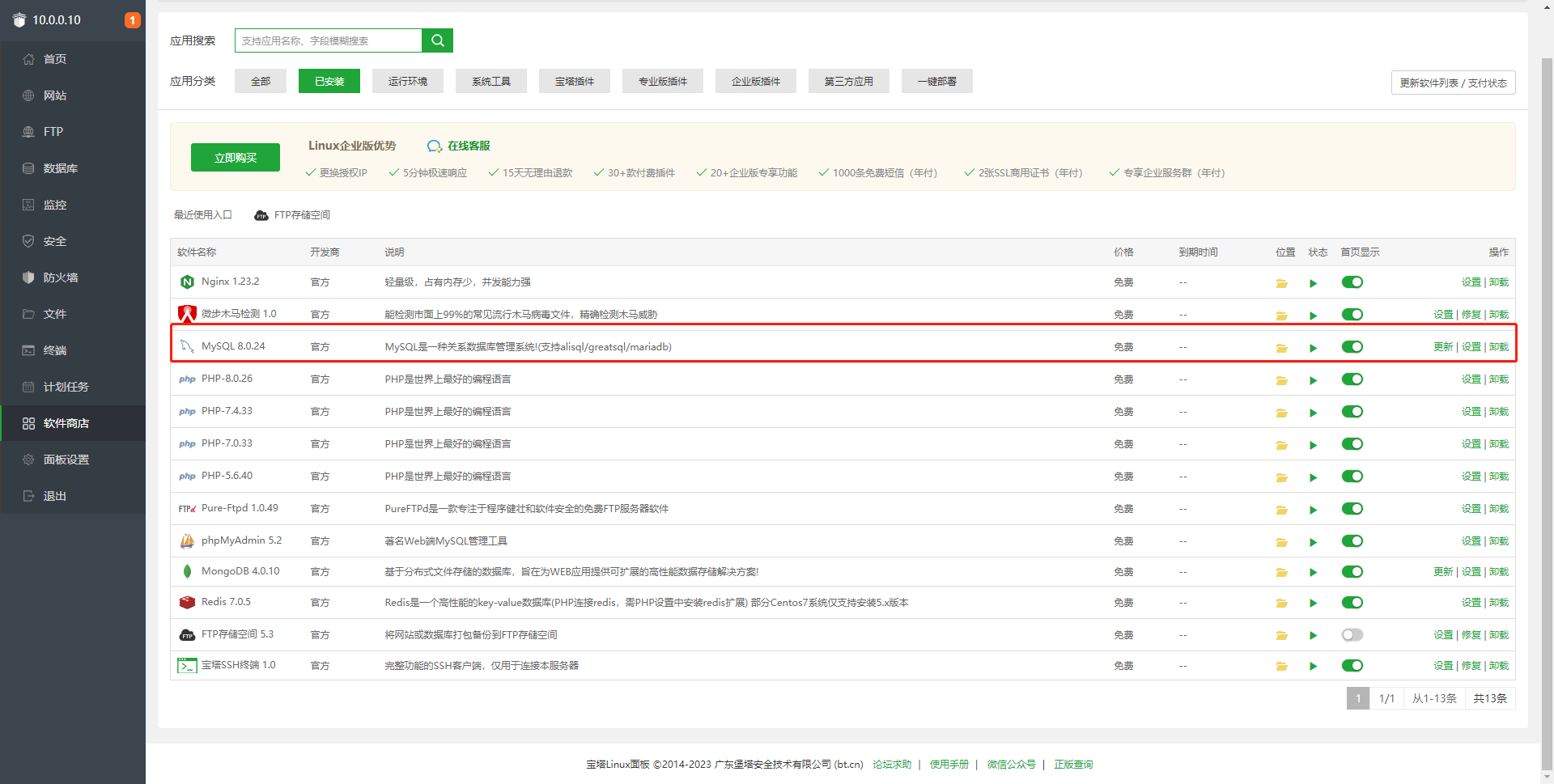Enable homepage display for FTP存储空间 5.3
Screen dimensions: 1554x784
(x=1352, y=635)
